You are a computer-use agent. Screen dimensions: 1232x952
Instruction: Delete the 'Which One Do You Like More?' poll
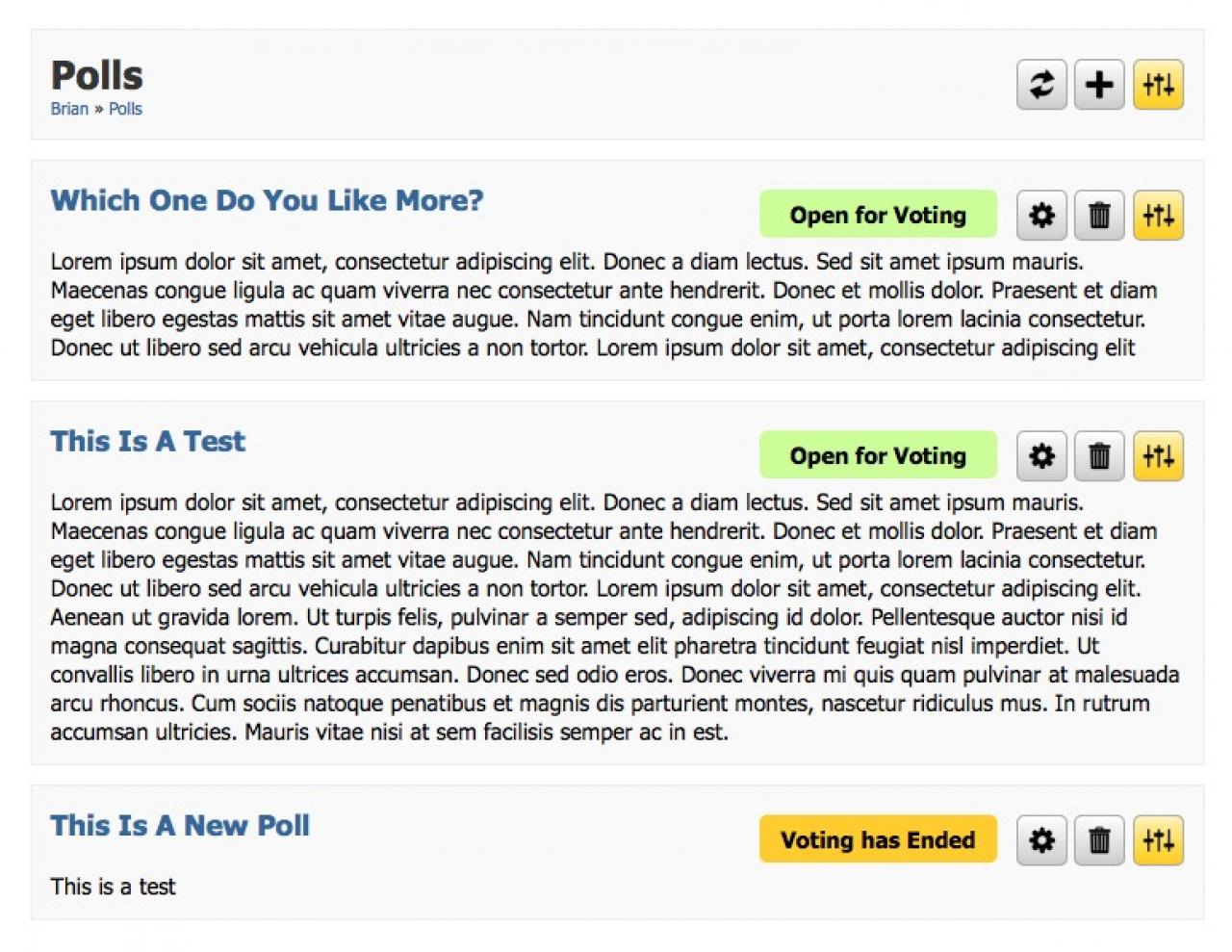point(1099,215)
